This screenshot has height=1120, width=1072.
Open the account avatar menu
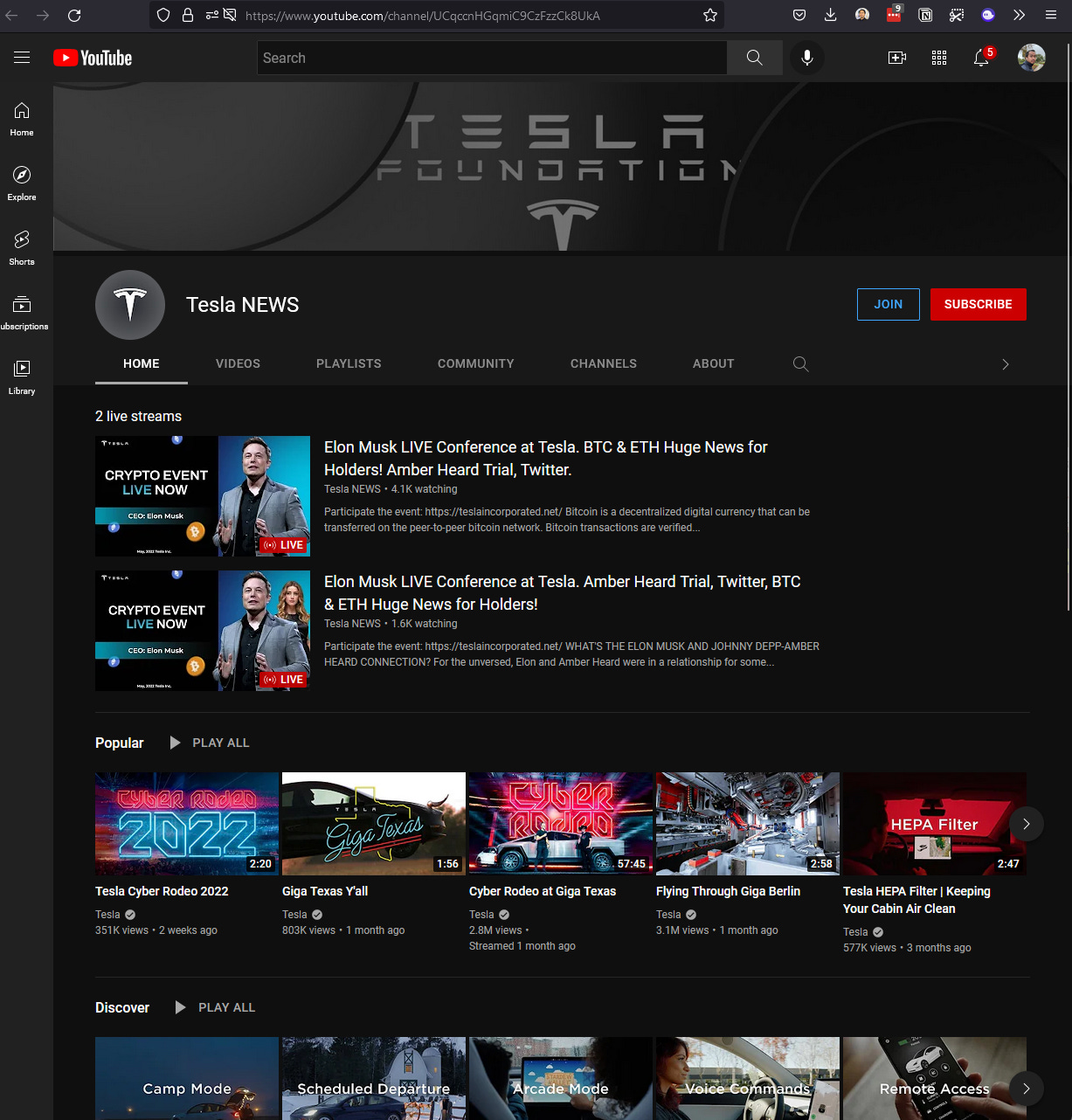click(x=1032, y=58)
